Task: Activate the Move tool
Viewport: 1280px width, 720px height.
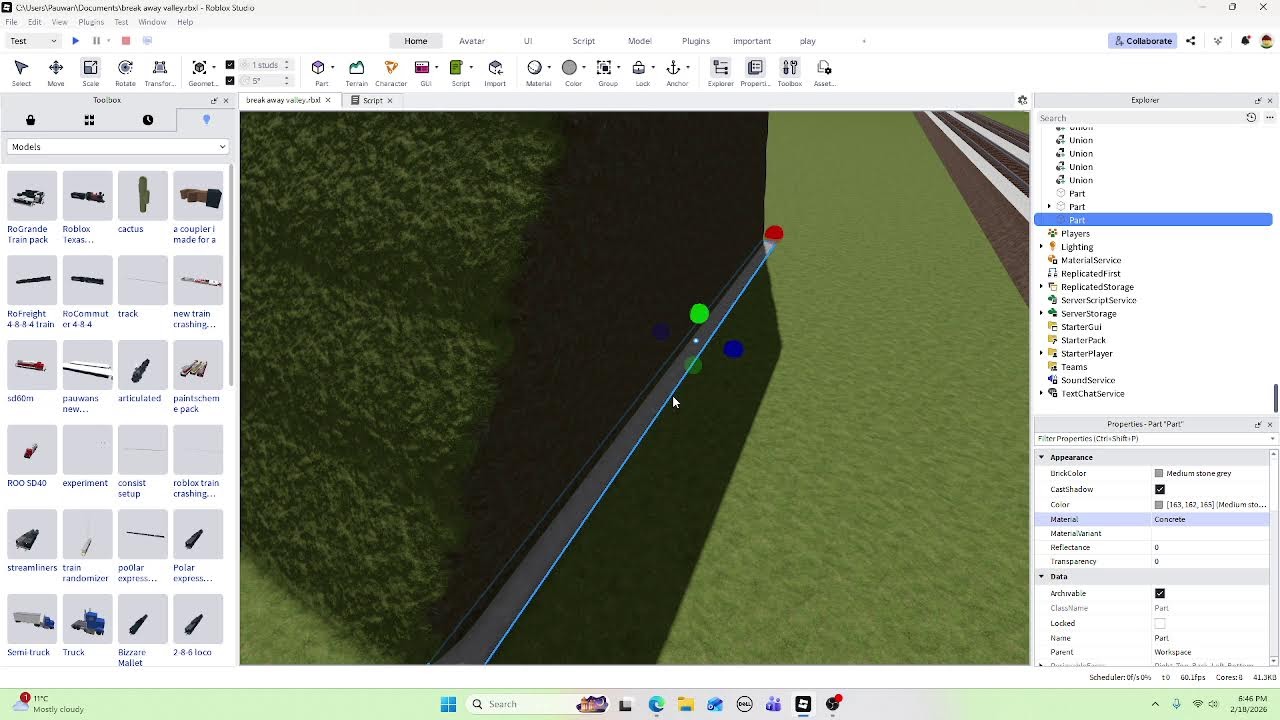Action: (x=56, y=72)
